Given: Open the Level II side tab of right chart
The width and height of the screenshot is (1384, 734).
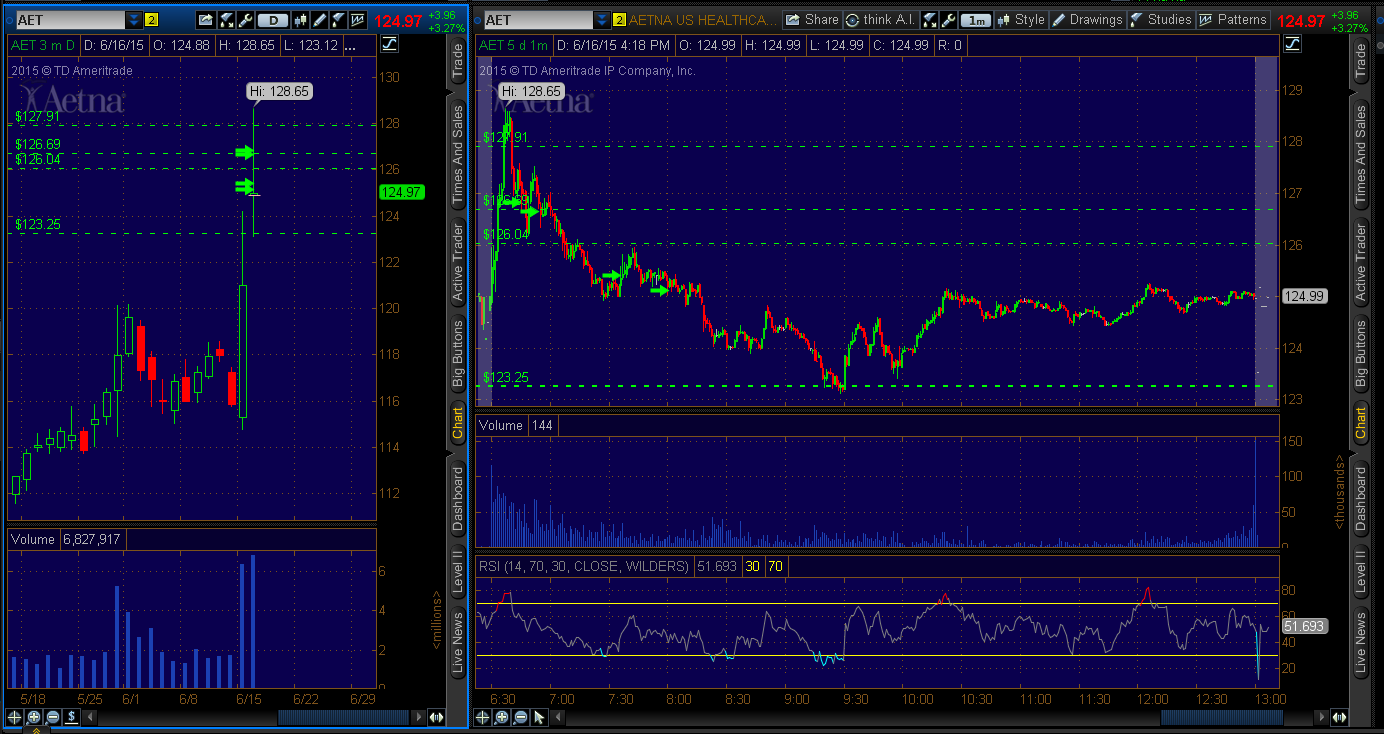Looking at the screenshot, I should (1360, 573).
